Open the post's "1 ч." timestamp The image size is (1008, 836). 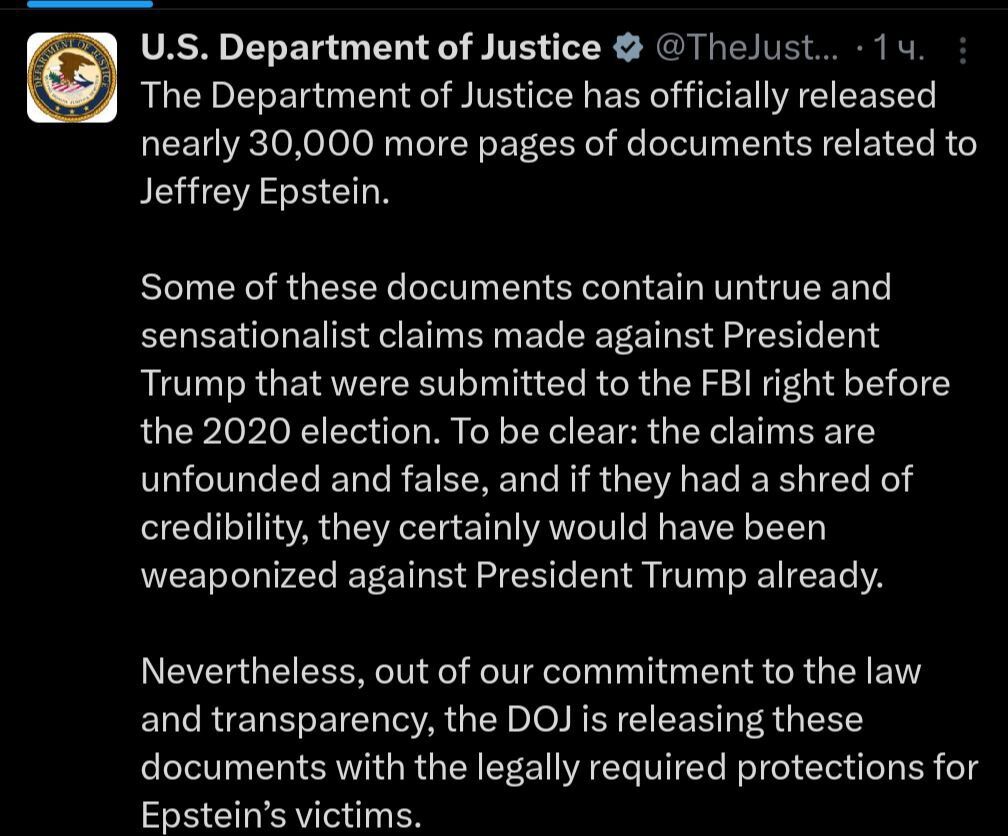898,48
